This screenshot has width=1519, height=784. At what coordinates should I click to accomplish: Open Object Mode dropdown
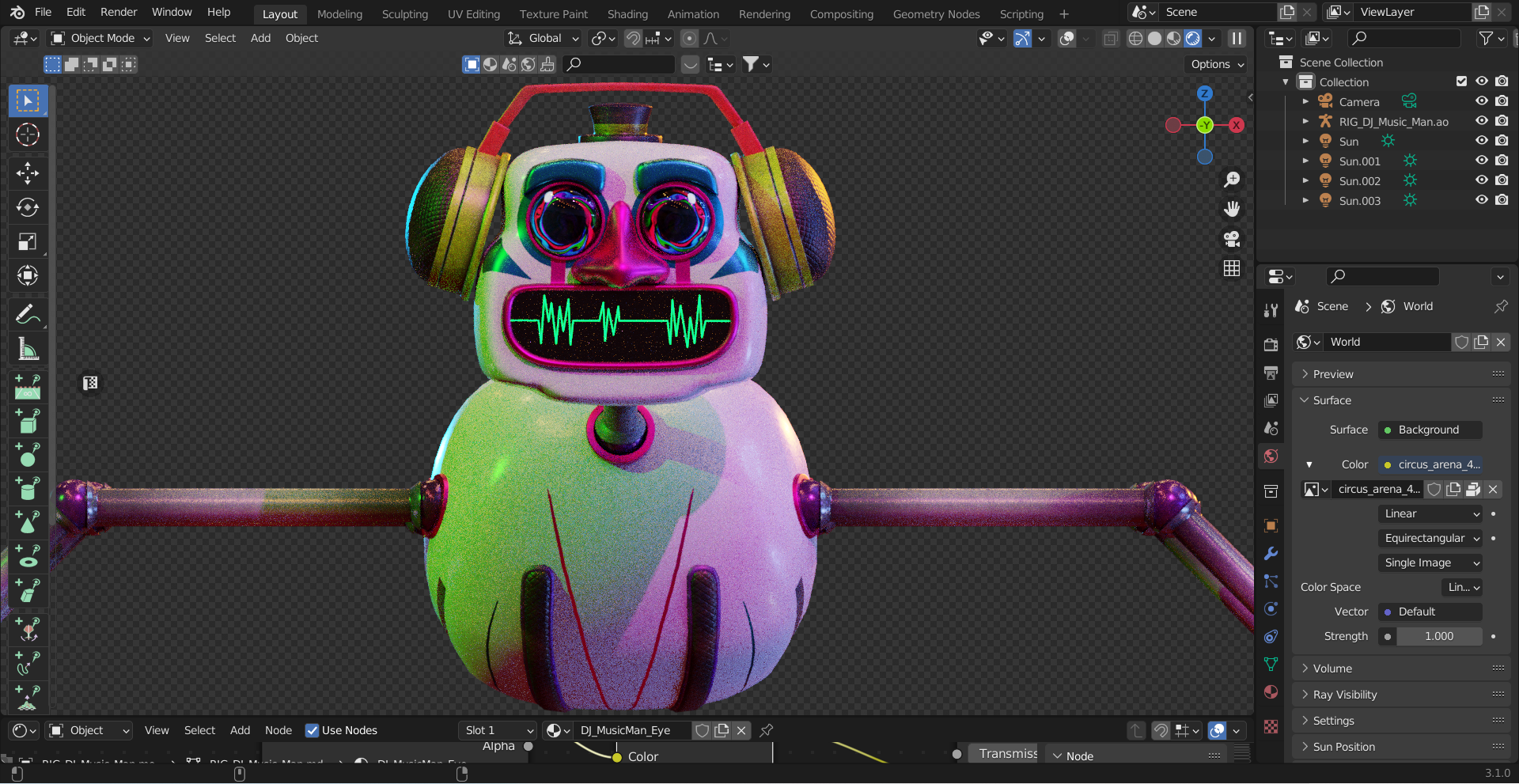pyautogui.click(x=100, y=38)
